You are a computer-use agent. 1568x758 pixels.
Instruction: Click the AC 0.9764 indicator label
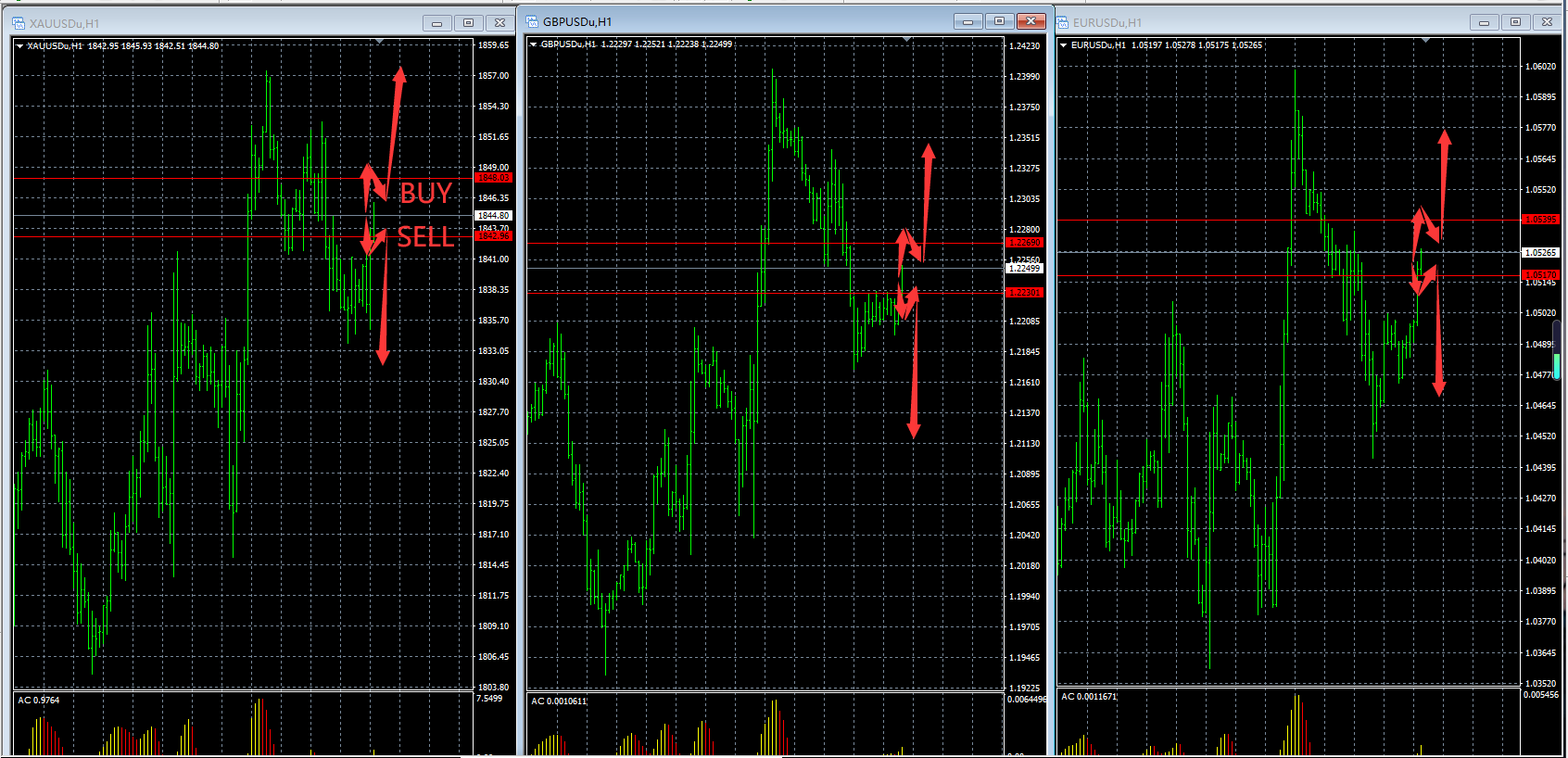pyautogui.click(x=39, y=701)
